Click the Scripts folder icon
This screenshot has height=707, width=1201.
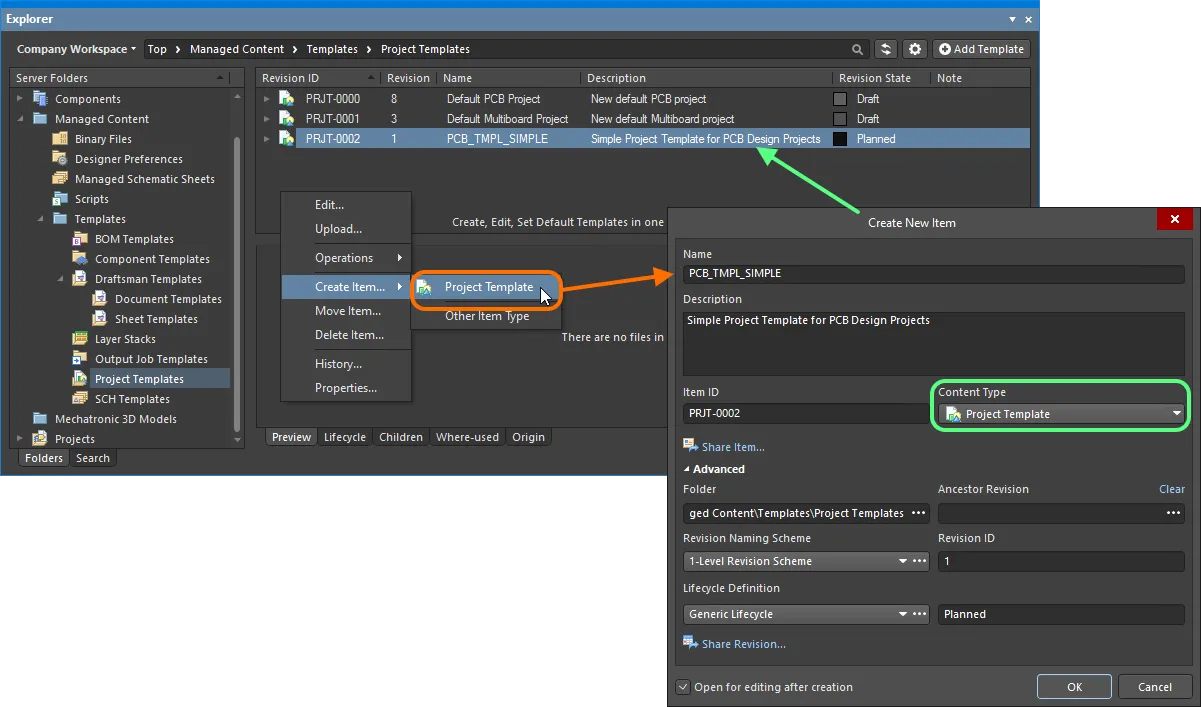60,199
